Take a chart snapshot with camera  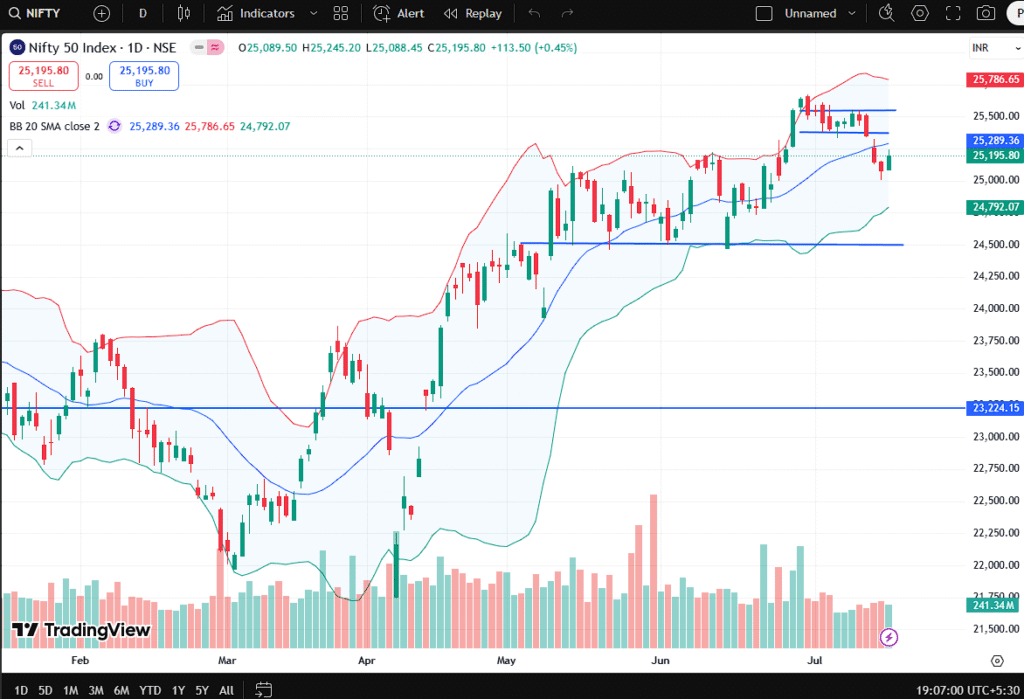[985, 13]
